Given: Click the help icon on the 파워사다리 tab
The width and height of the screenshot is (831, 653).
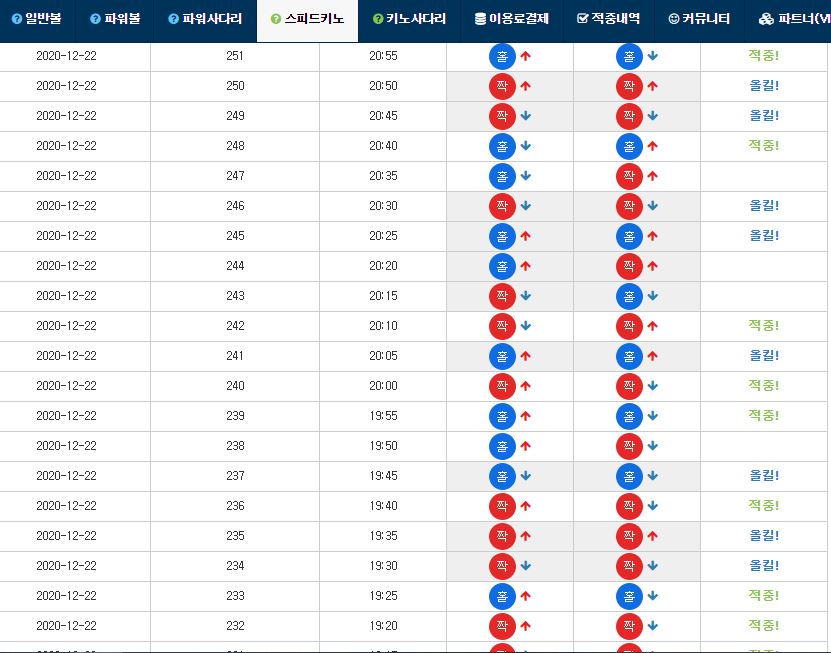Looking at the screenshot, I should [x=173, y=19].
